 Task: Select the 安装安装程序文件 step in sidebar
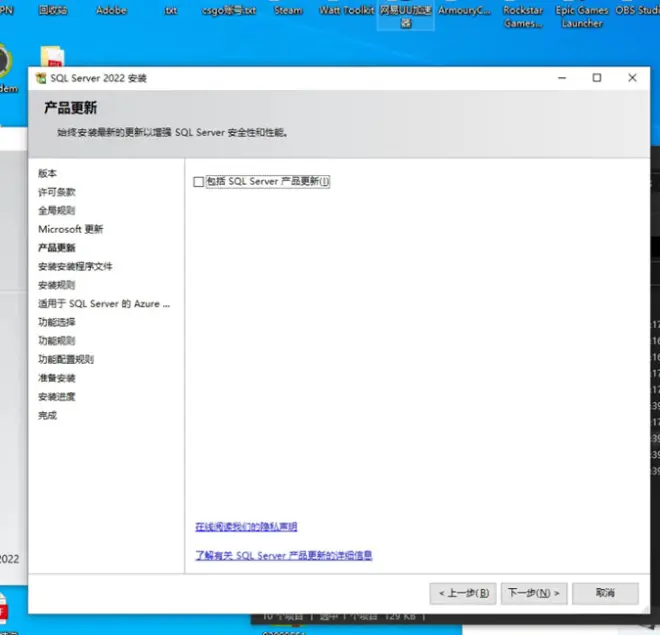[75, 266]
